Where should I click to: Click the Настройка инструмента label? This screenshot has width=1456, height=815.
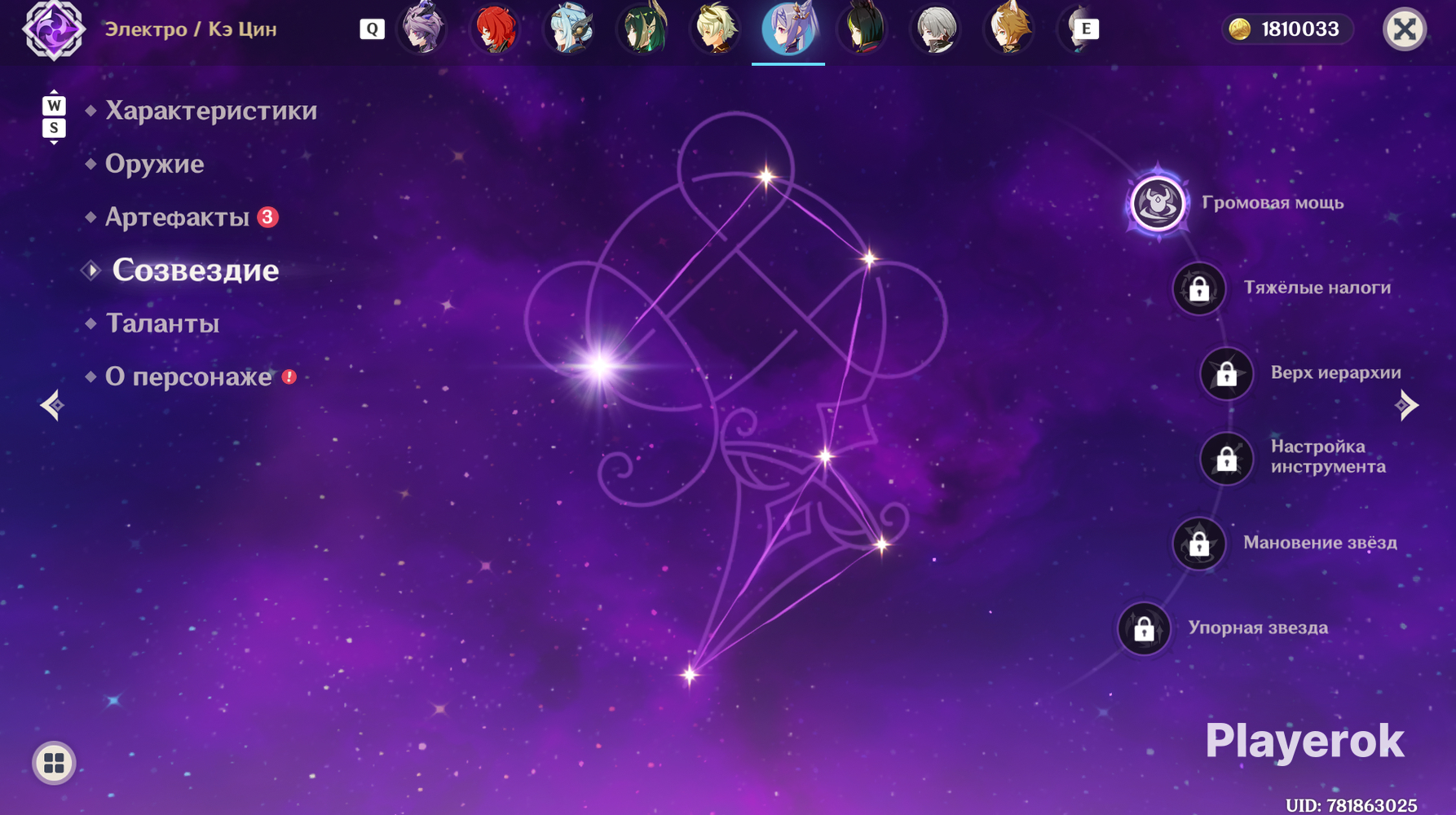1328,456
